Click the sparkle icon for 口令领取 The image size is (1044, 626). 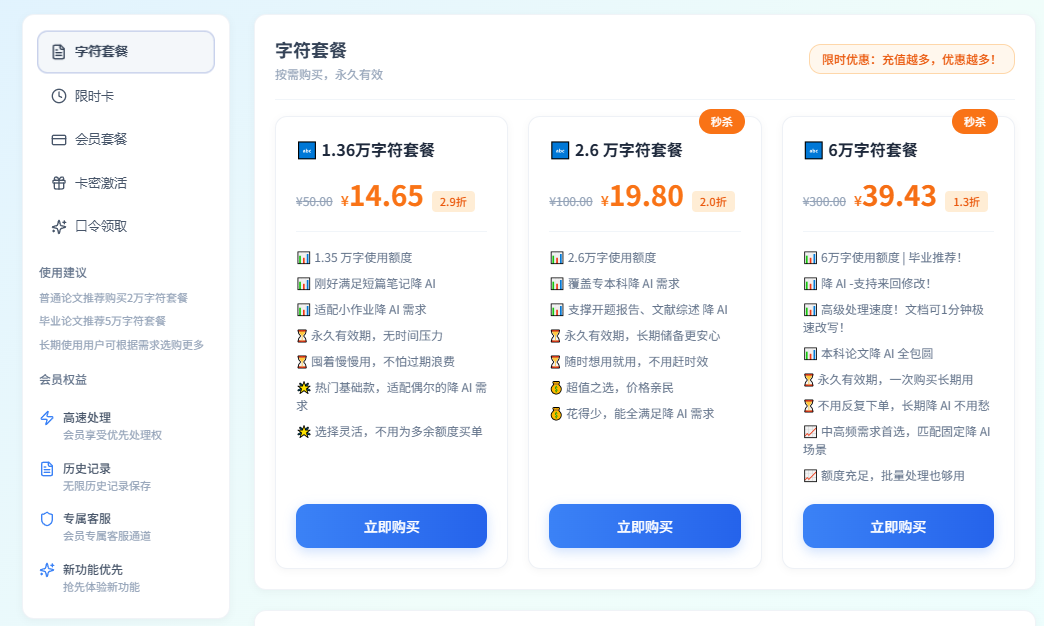(59, 227)
